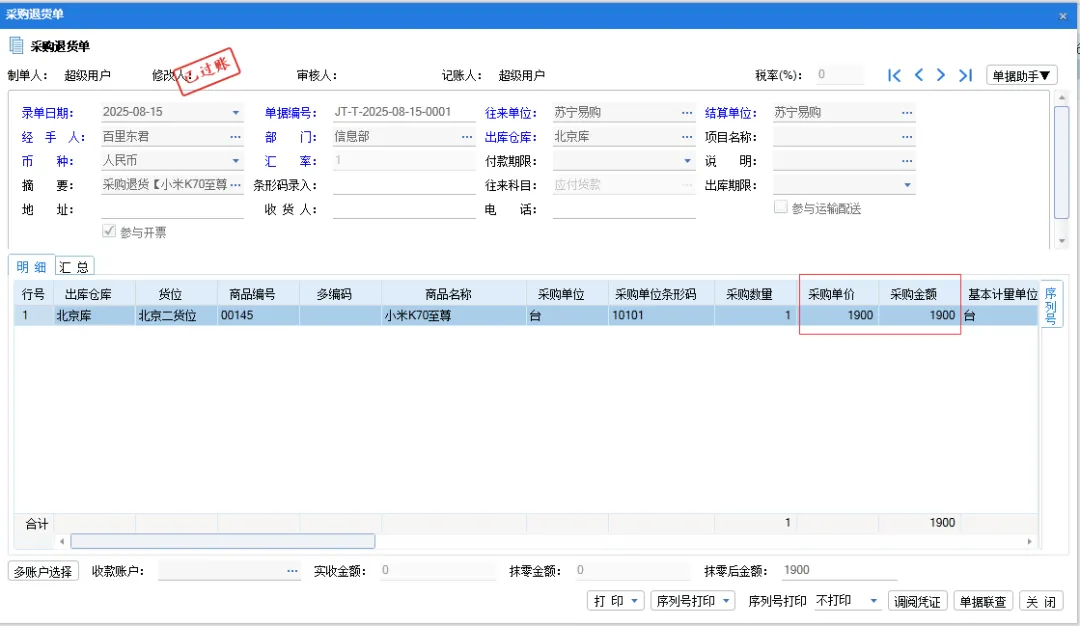Click 调阅凭证 button
The height and width of the screenshot is (626, 1080).
[x=918, y=601]
